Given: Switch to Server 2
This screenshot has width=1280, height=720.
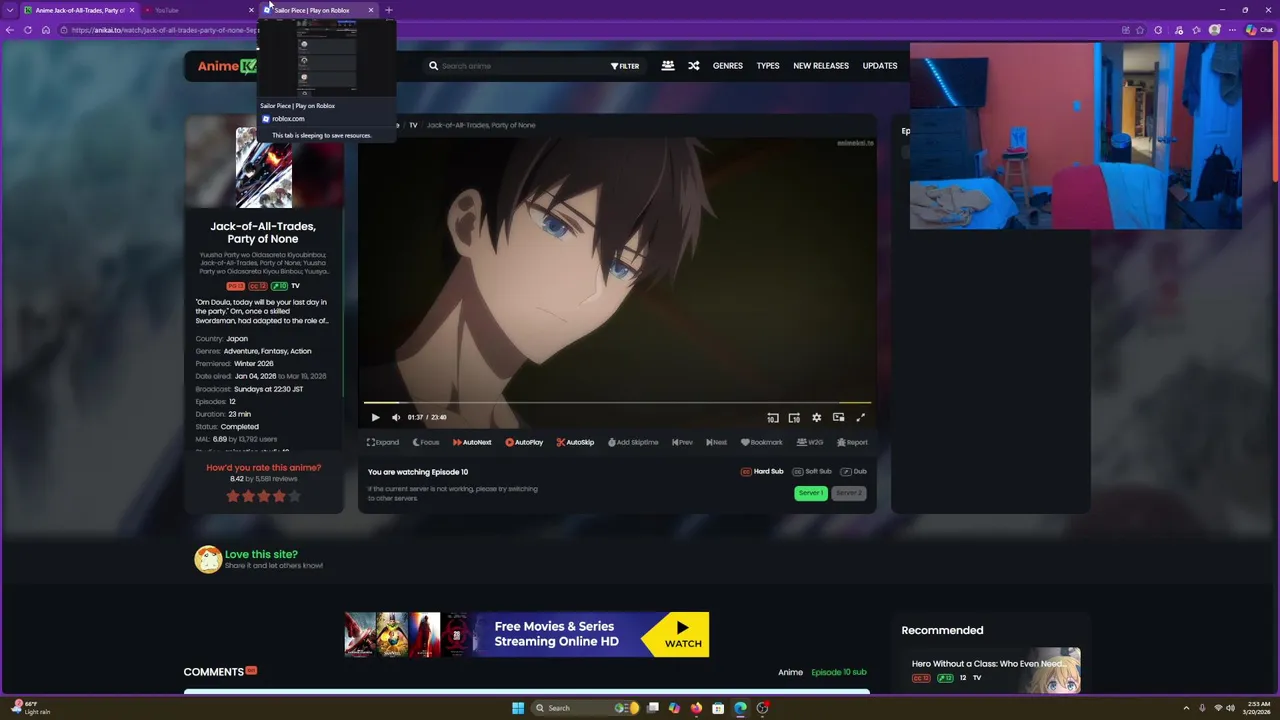Looking at the screenshot, I should [848, 493].
